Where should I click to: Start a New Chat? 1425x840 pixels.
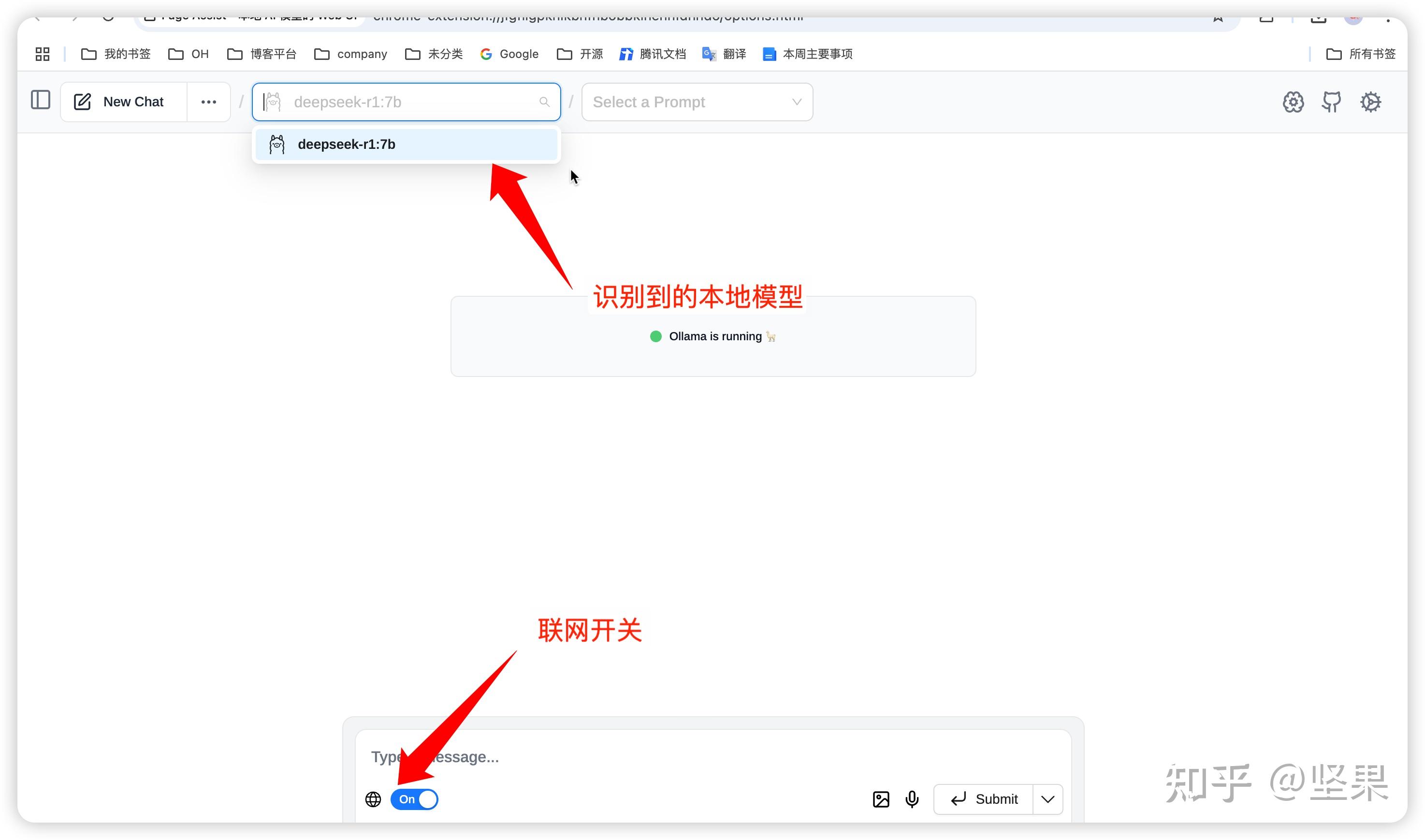coord(123,102)
